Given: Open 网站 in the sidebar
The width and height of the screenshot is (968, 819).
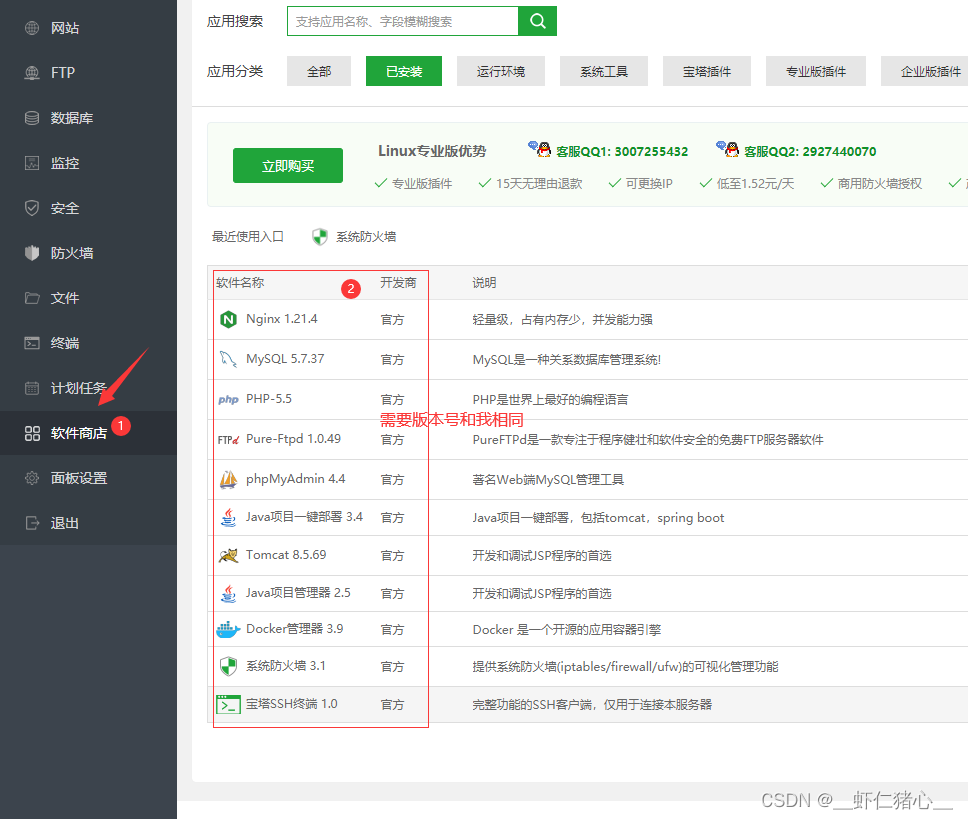Looking at the screenshot, I should [x=88, y=28].
